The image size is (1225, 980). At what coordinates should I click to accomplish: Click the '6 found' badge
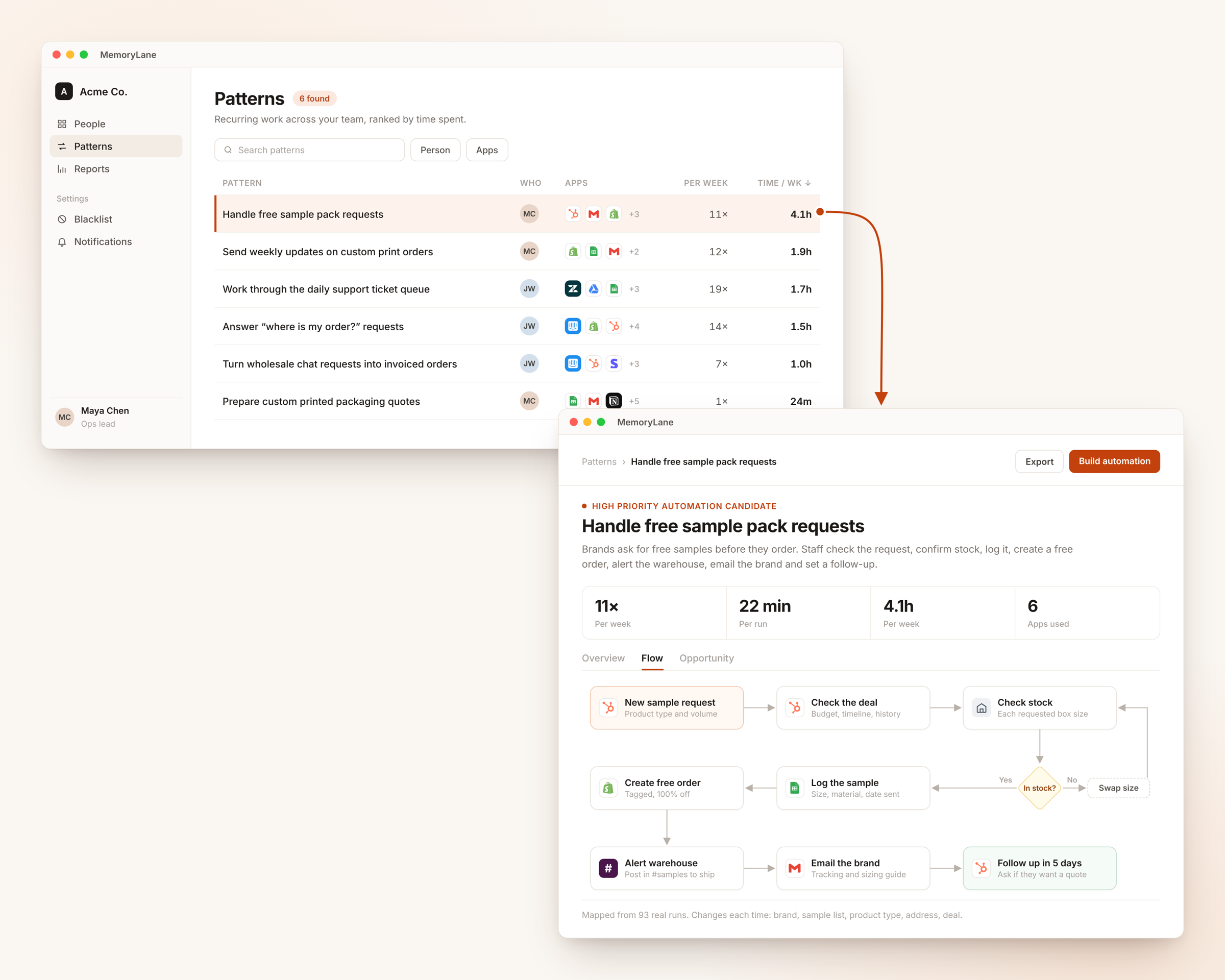[x=315, y=99]
